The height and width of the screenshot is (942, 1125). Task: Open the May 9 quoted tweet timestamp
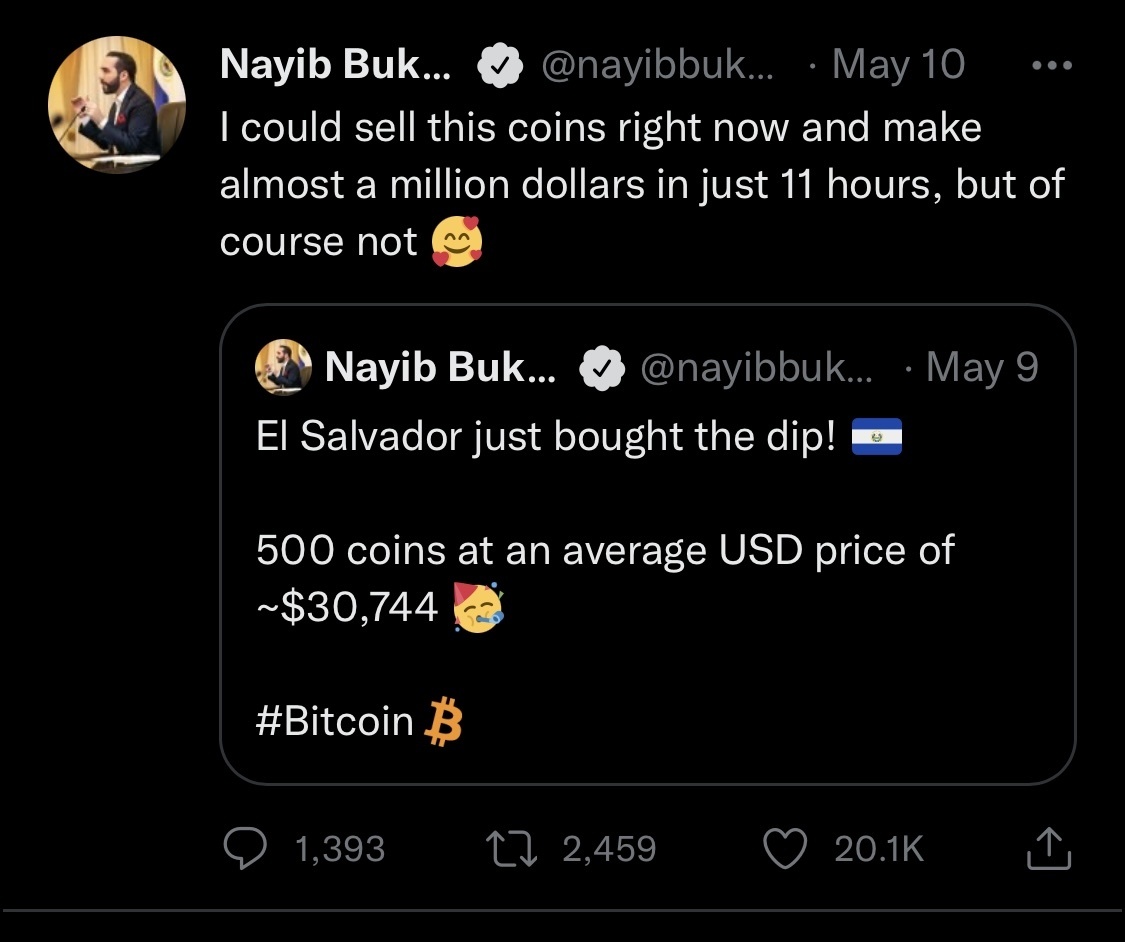(x=981, y=369)
